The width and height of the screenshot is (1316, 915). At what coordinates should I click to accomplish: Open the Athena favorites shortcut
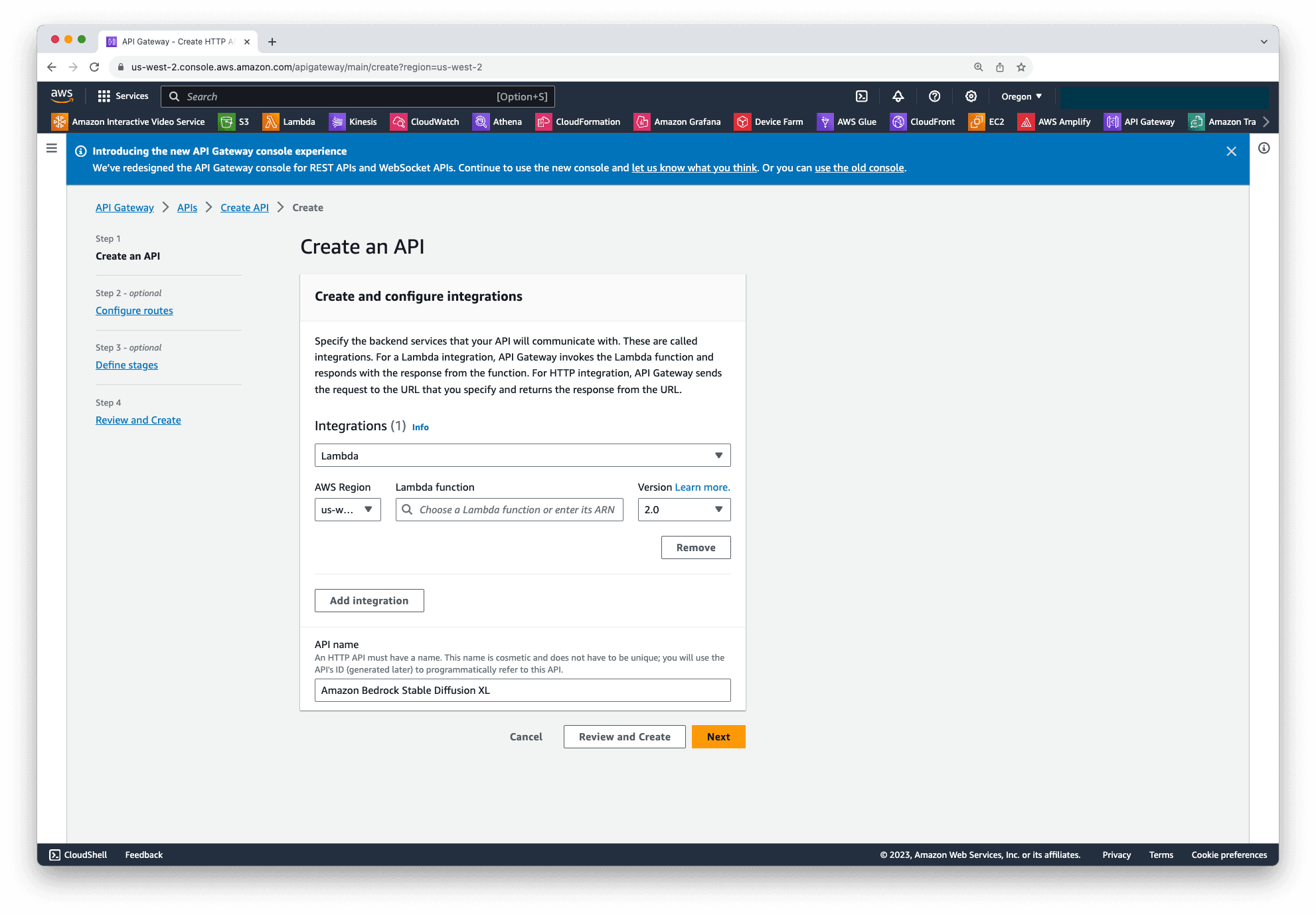(x=497, y=122)
